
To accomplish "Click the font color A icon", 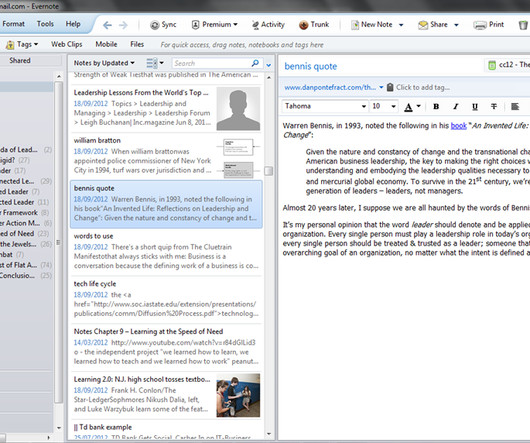I will [x=408, y=107].
